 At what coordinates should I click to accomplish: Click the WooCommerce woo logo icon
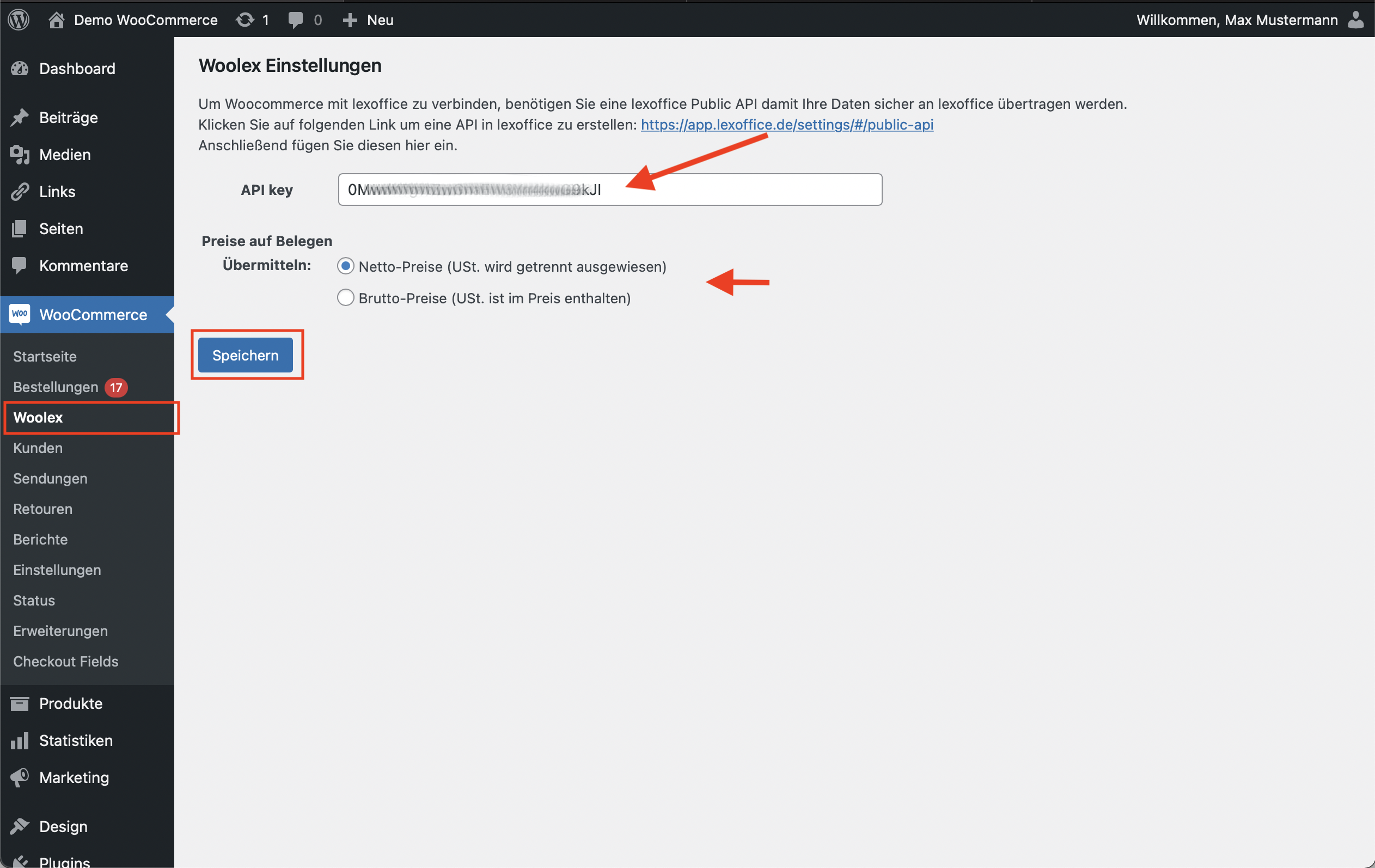pyautogui.click(x=20, y=315)
